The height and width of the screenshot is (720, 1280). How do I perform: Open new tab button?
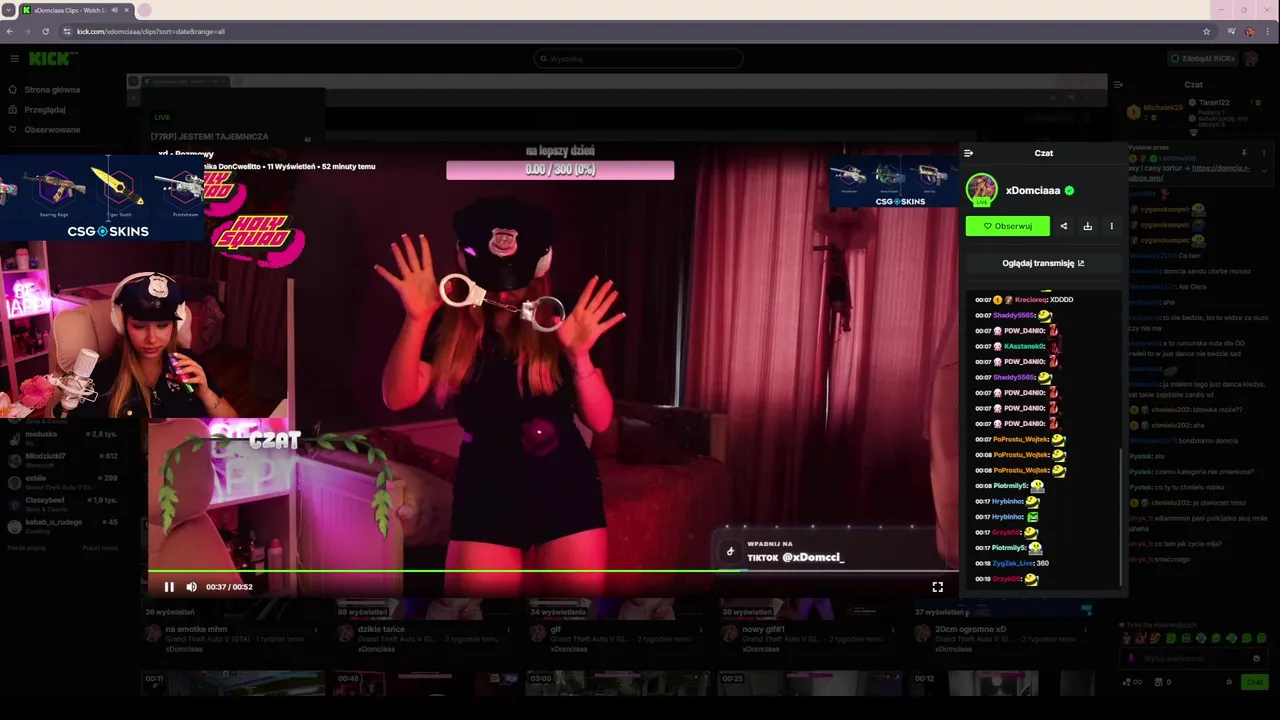coord(144,10)
